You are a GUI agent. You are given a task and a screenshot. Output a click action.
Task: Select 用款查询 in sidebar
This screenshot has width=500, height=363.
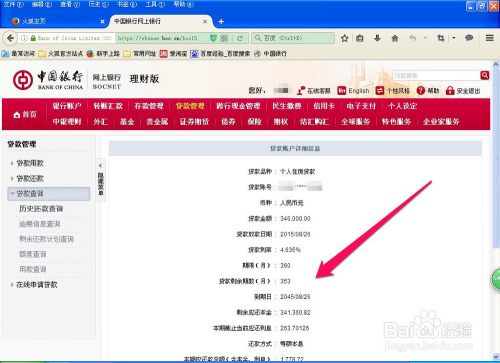coord(33,269)
